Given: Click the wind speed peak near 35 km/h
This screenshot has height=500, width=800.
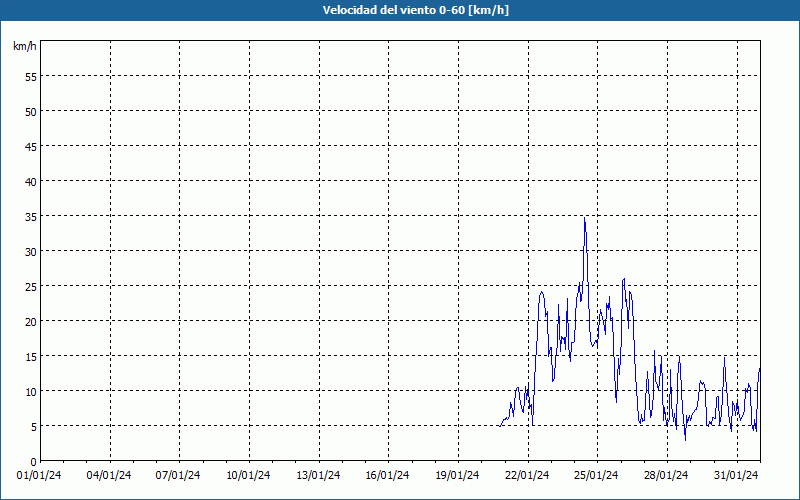Looking at the screenshot, I should click(585, 218).
